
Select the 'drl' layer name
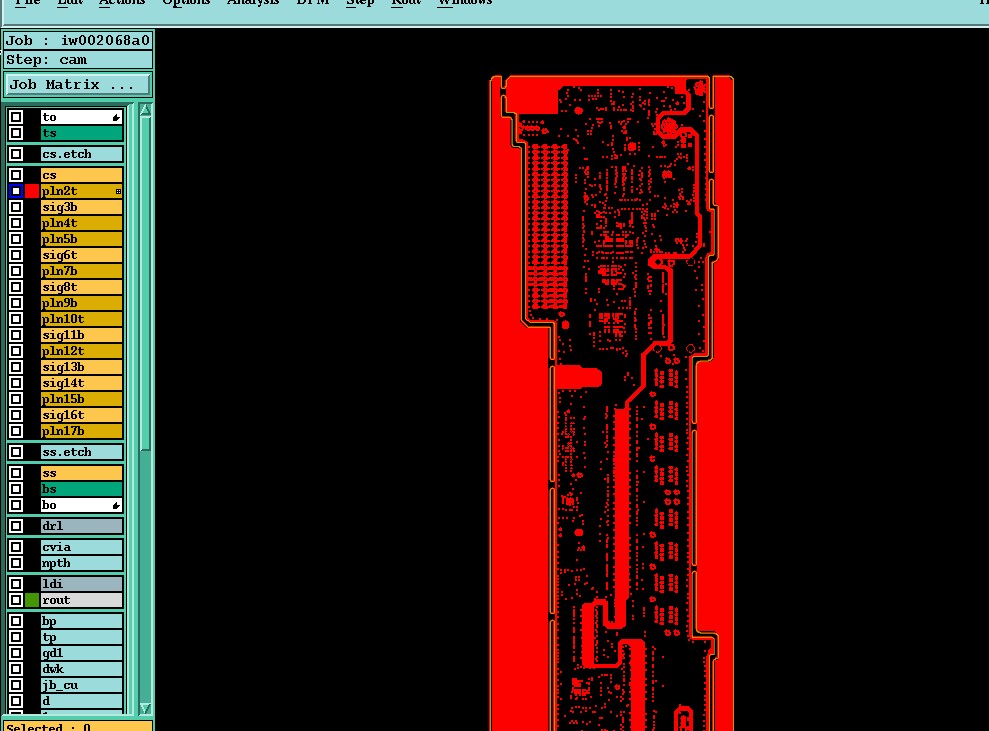pyautogui.click(x=81, y=525)
